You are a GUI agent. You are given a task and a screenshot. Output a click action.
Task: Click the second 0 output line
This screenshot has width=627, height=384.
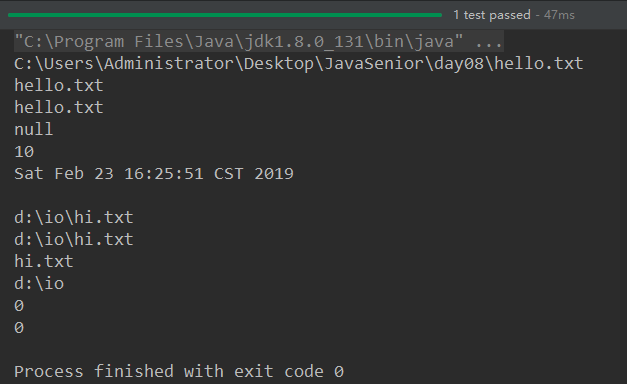pyautogui.click(x=19, y=328)
